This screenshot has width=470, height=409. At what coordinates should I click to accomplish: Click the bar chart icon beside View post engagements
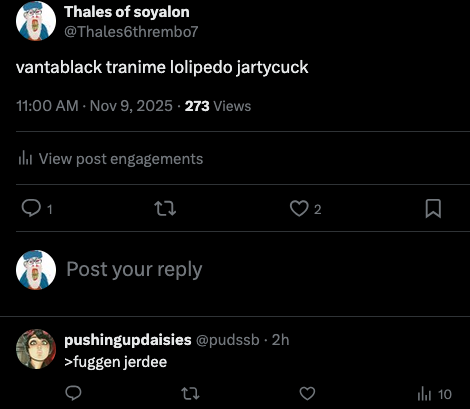(x=25, y=158)
